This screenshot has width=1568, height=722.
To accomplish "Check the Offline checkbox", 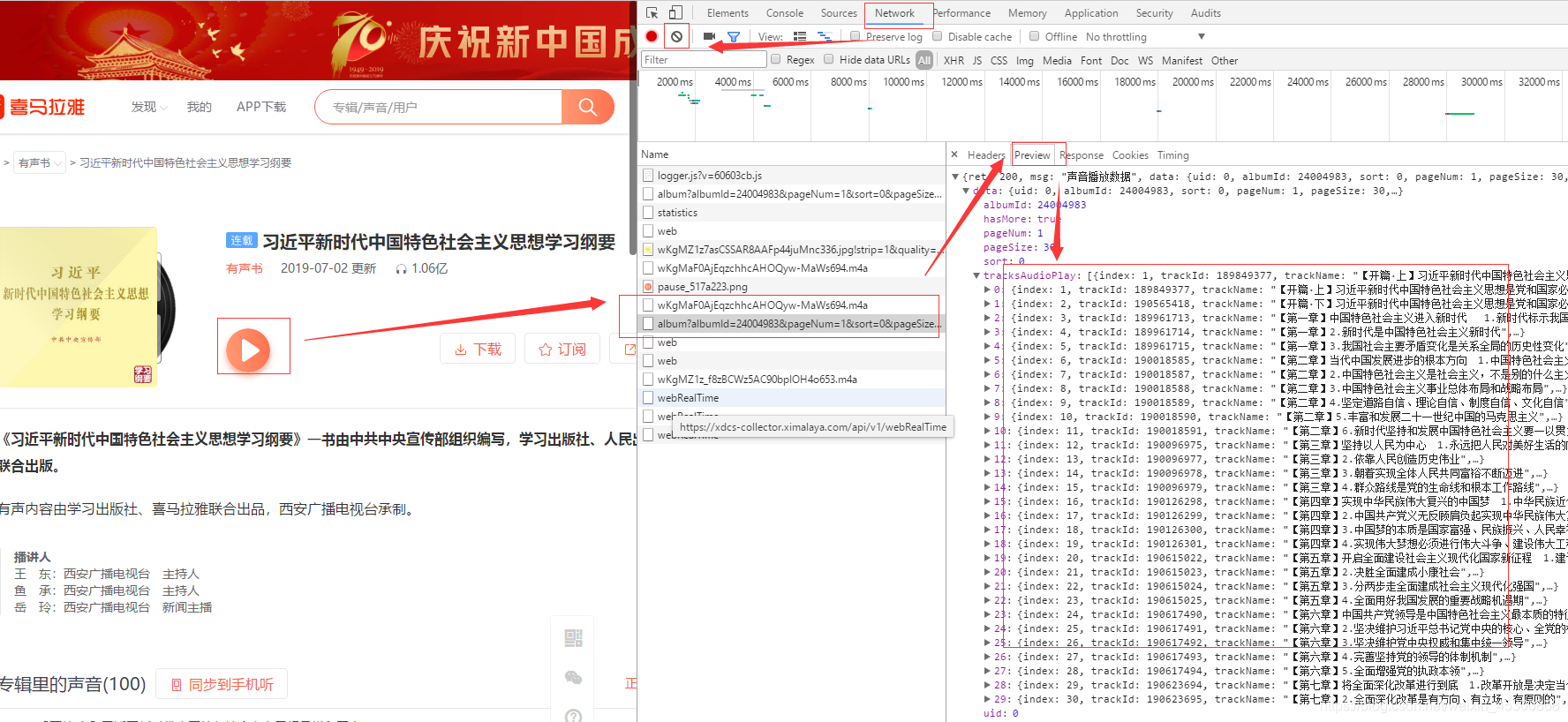I will point(1035,36).
